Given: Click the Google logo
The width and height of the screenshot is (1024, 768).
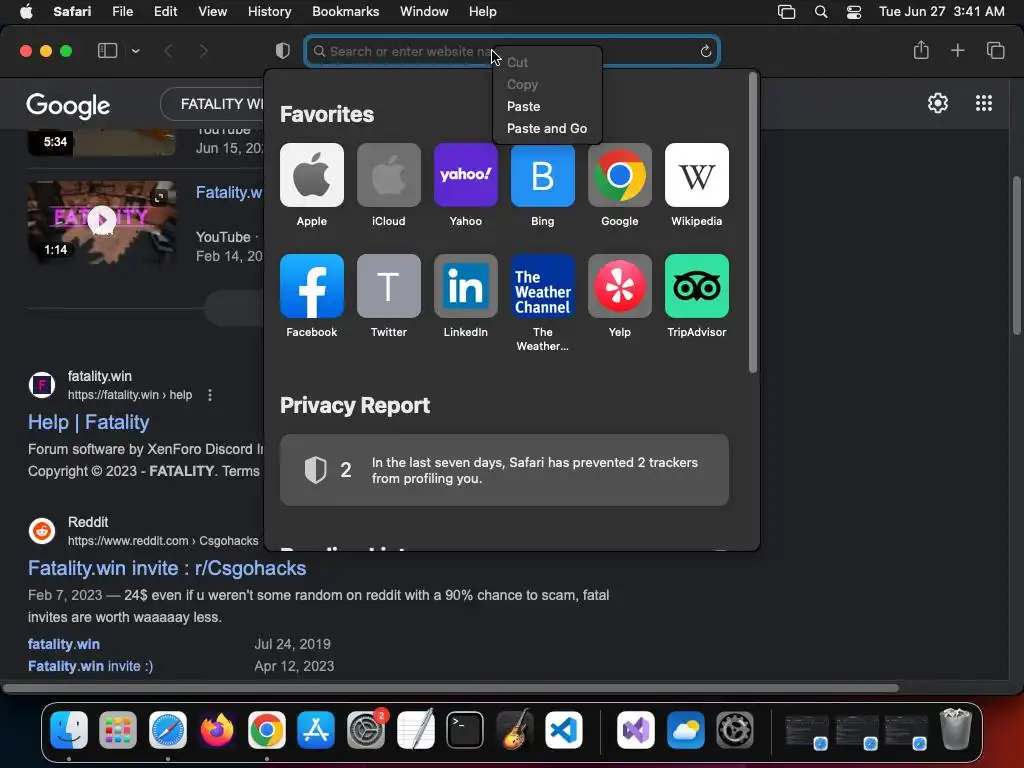Looking at the screenshot, I should tap(68, 106).
